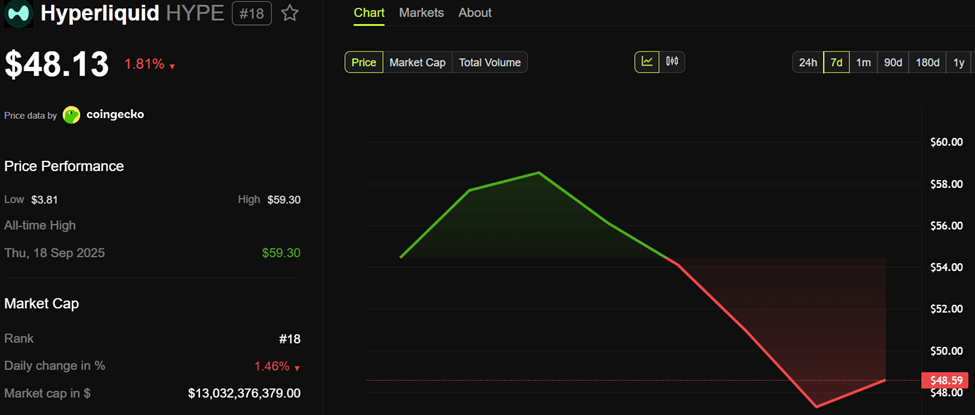The height and width of the screenshot is (415, 975).
Task: Switch to candlestick chart view icon
Action: 672,62
